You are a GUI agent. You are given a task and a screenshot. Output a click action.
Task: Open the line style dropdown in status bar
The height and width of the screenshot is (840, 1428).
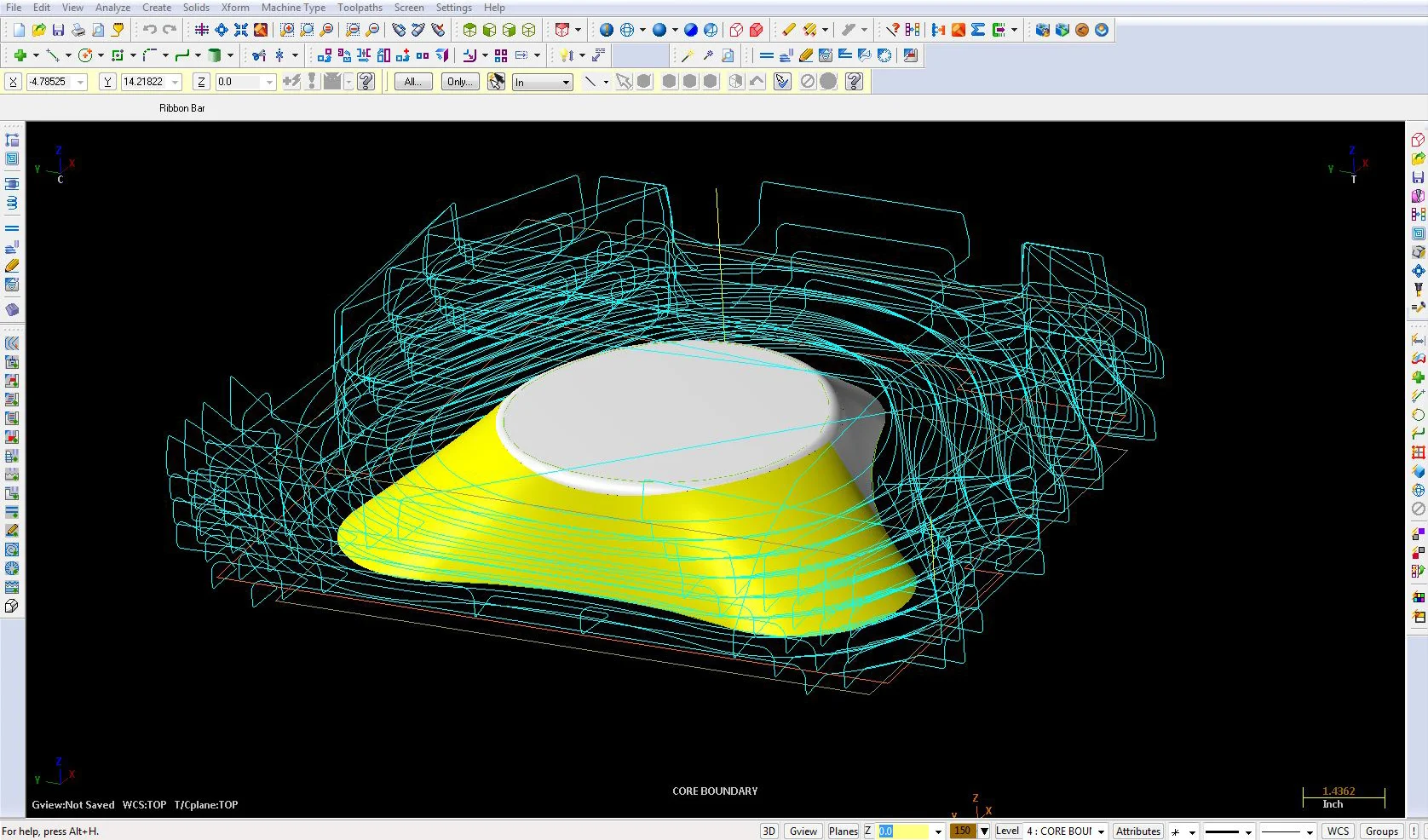click(1248, 831)
